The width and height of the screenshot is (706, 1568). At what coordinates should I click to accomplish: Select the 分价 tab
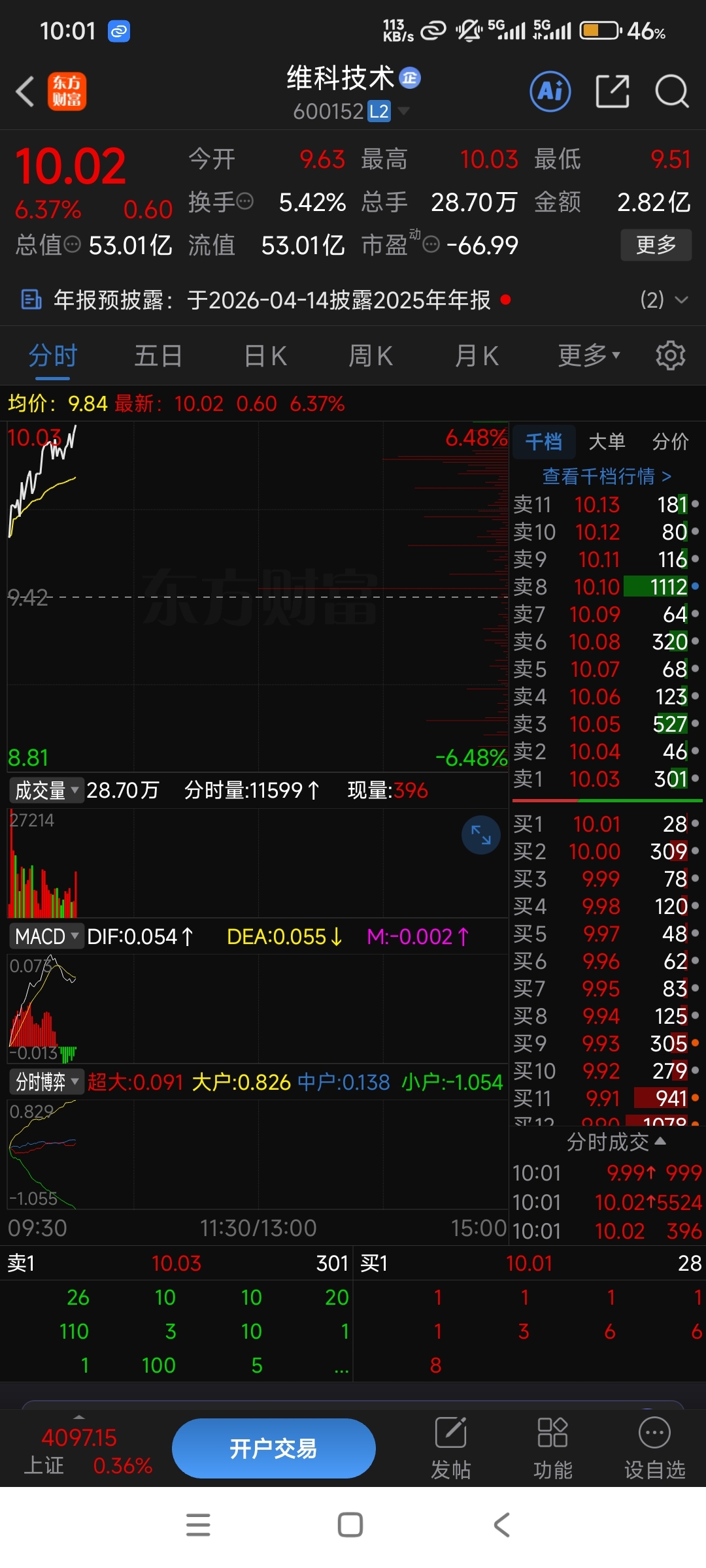tap(670, 442)
